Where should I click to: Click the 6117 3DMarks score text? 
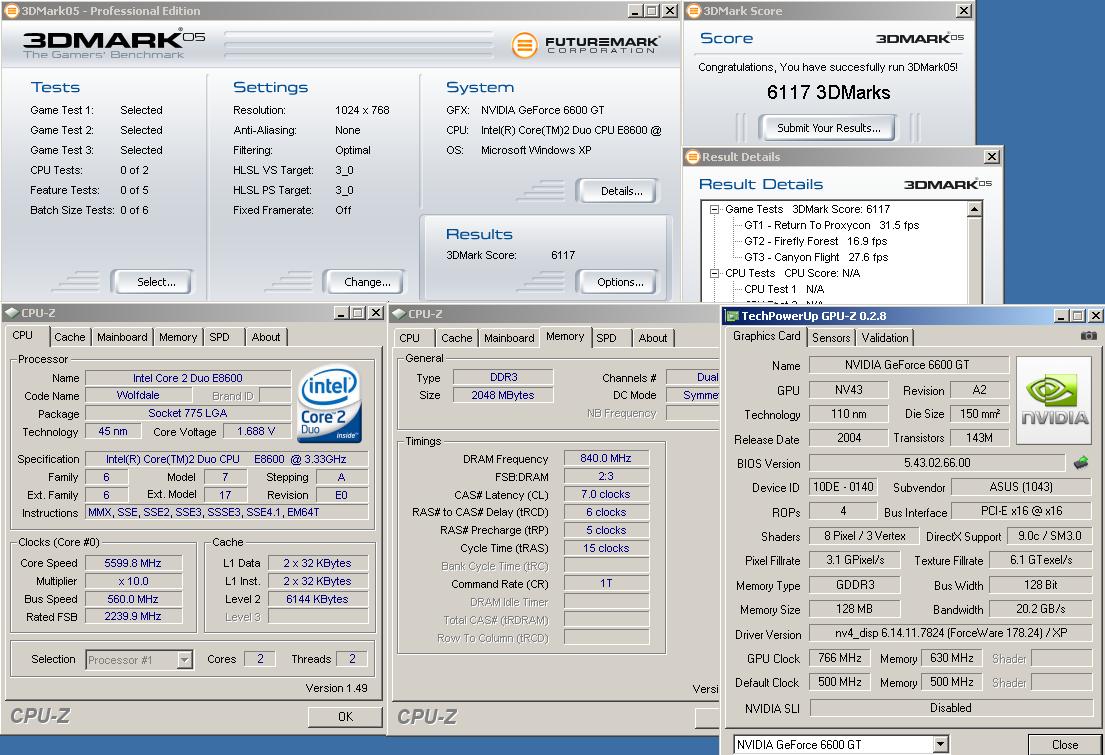click(828, 92)
